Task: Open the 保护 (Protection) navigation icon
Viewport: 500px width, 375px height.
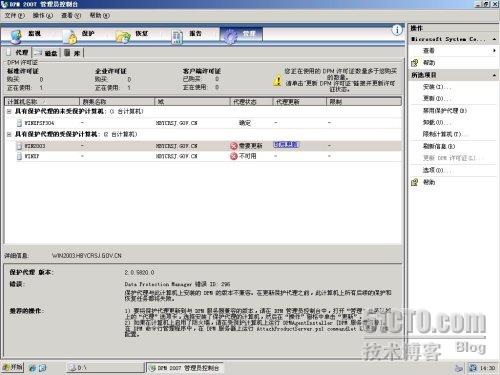Action: click(x=71, y=37)
